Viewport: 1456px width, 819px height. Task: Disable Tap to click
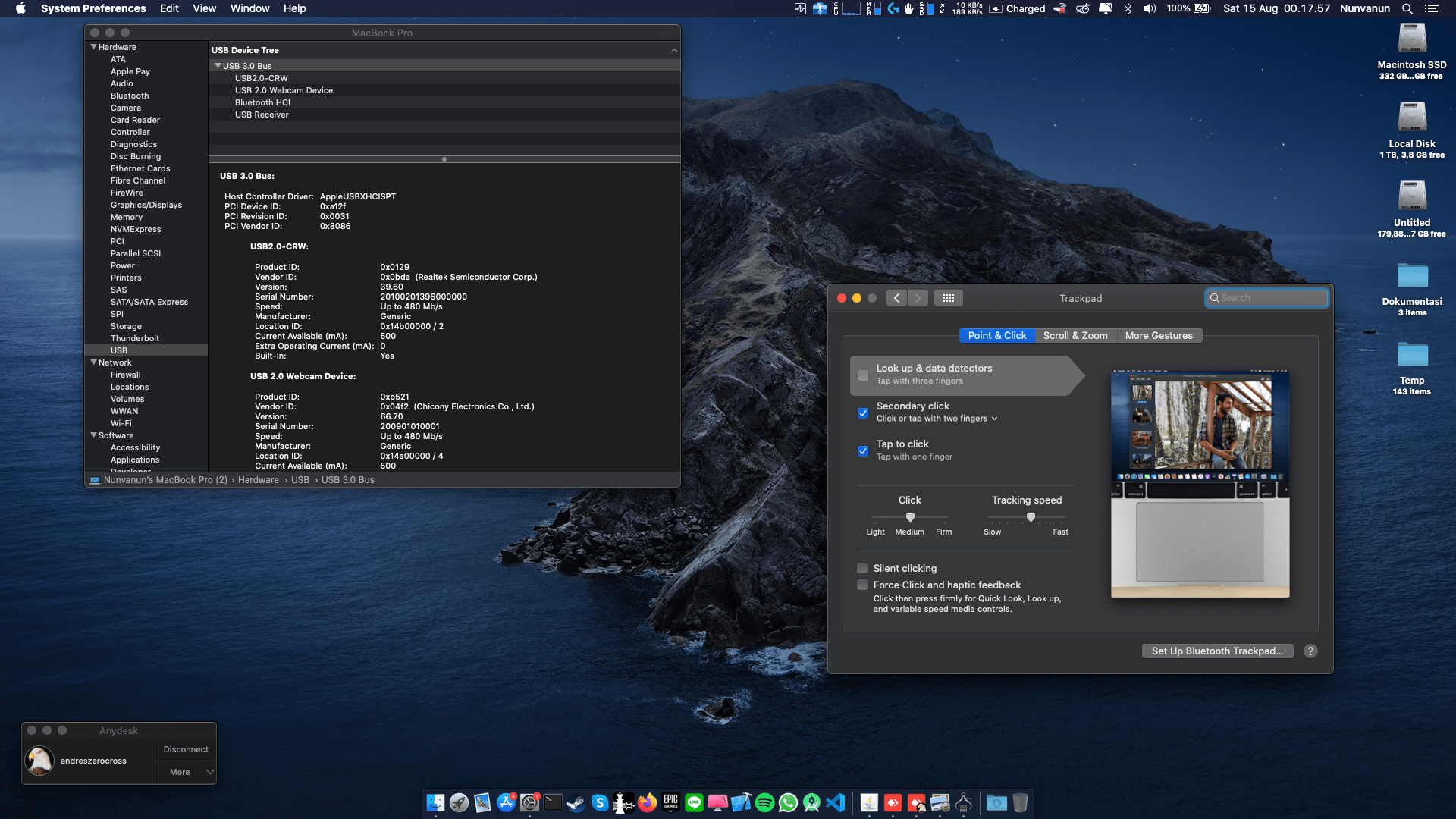(863, 451)
